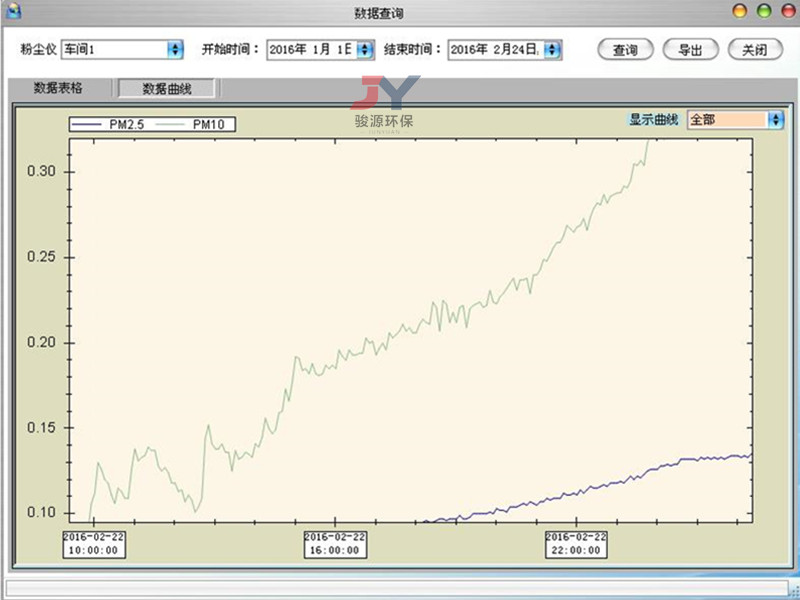Switch to the 数据表格 tab
This screenshot has width=800, height=600.
58,88
